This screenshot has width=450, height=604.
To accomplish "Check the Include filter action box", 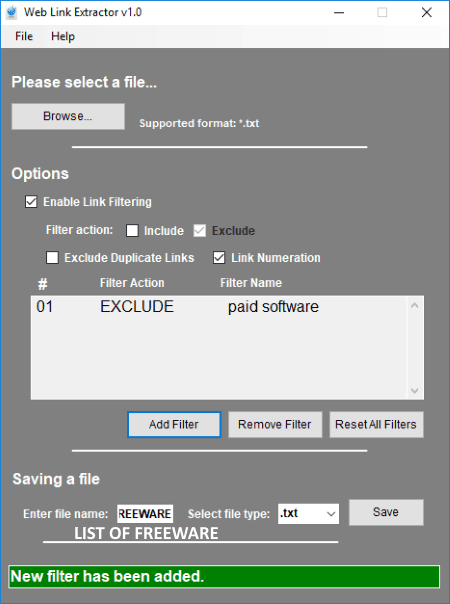I will tap(132, 231).
